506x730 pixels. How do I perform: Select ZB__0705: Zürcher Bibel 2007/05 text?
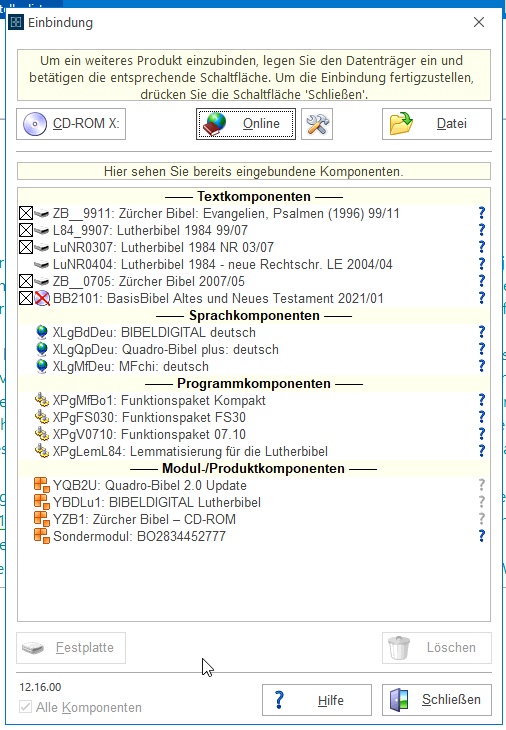[x=148, y=282]
